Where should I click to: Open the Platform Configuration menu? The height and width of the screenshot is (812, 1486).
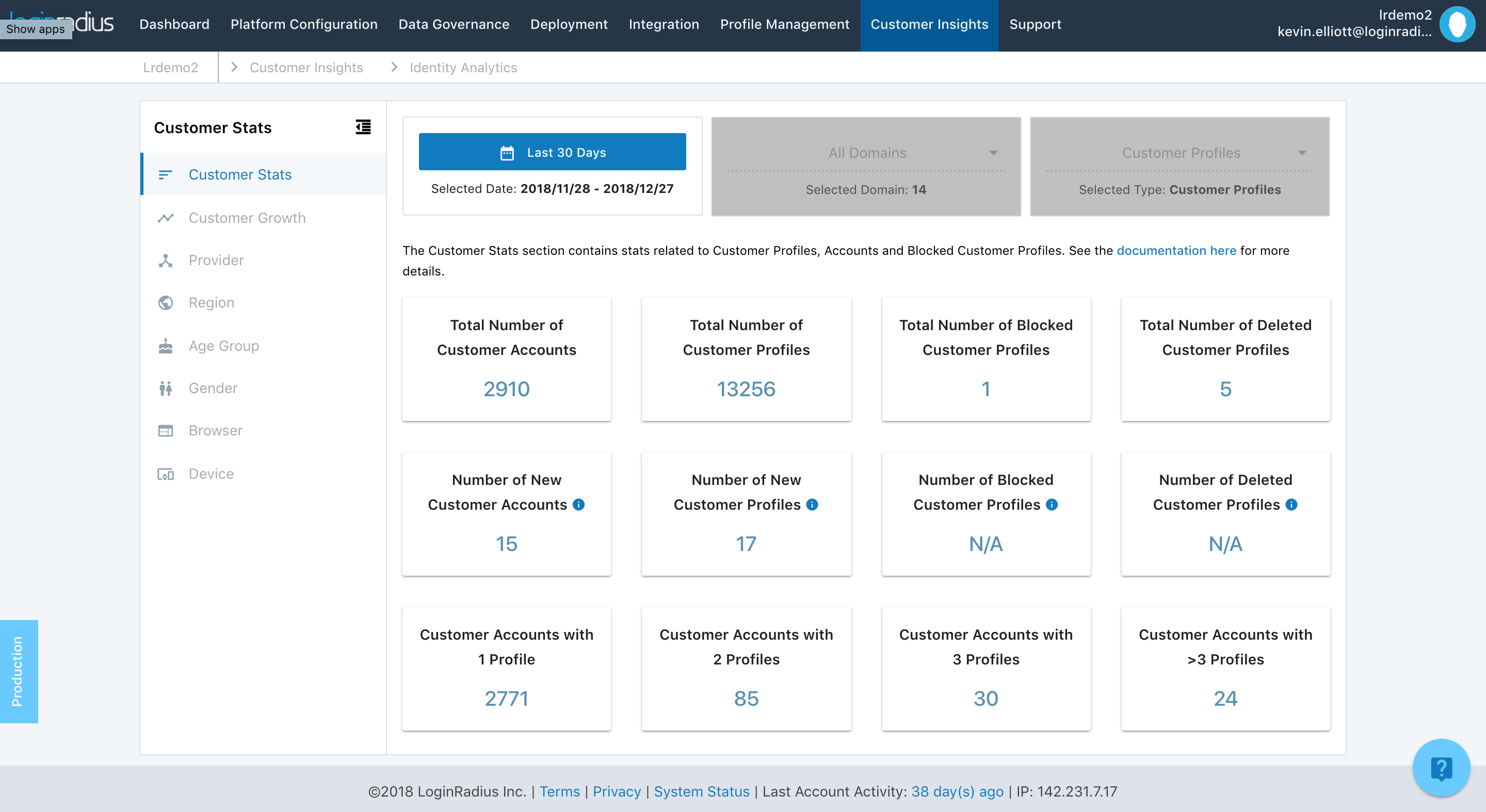point(303,24)
